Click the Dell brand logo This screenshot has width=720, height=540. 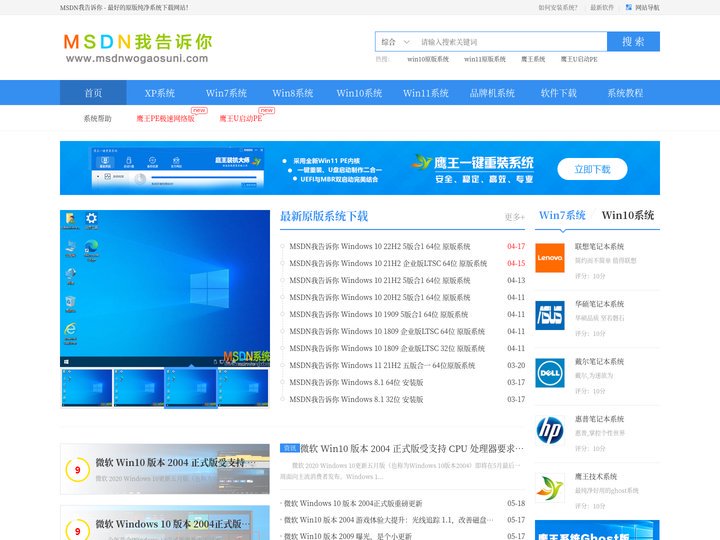click(550, 373)
